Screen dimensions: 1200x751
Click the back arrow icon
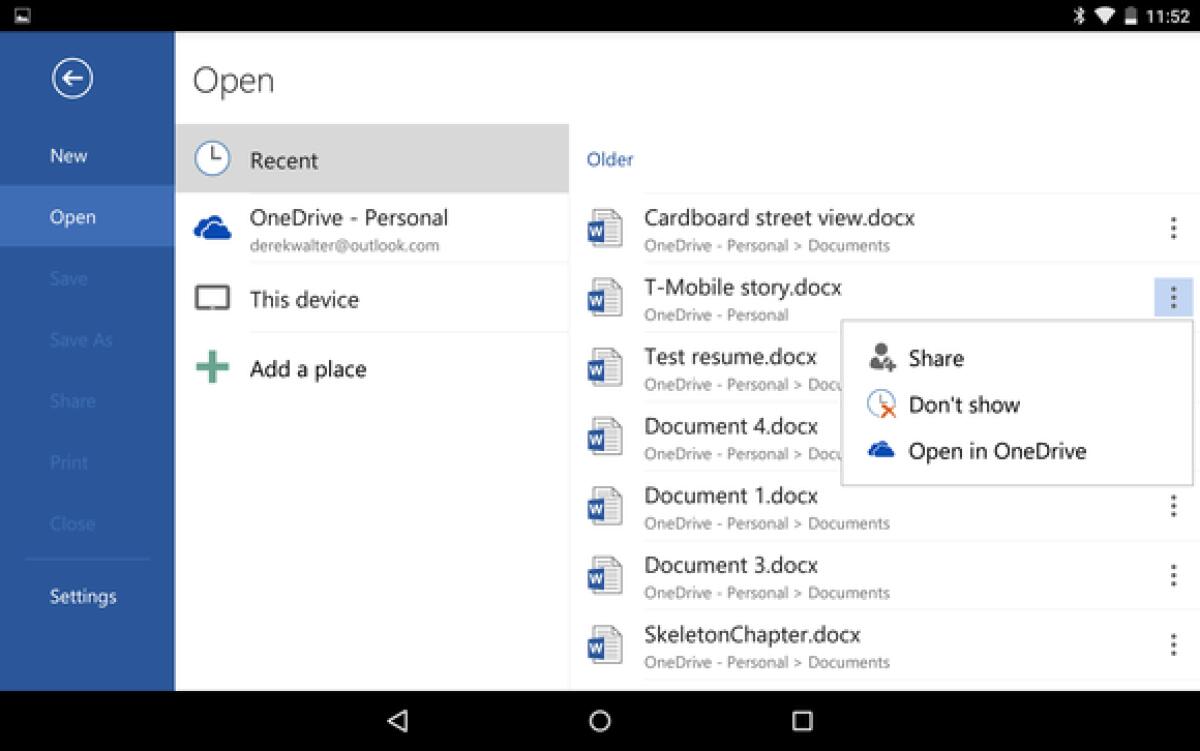tap(71, 77)
